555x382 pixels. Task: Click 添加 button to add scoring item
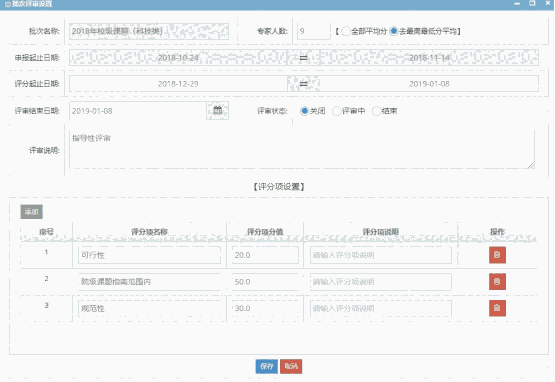click(32, 212)
